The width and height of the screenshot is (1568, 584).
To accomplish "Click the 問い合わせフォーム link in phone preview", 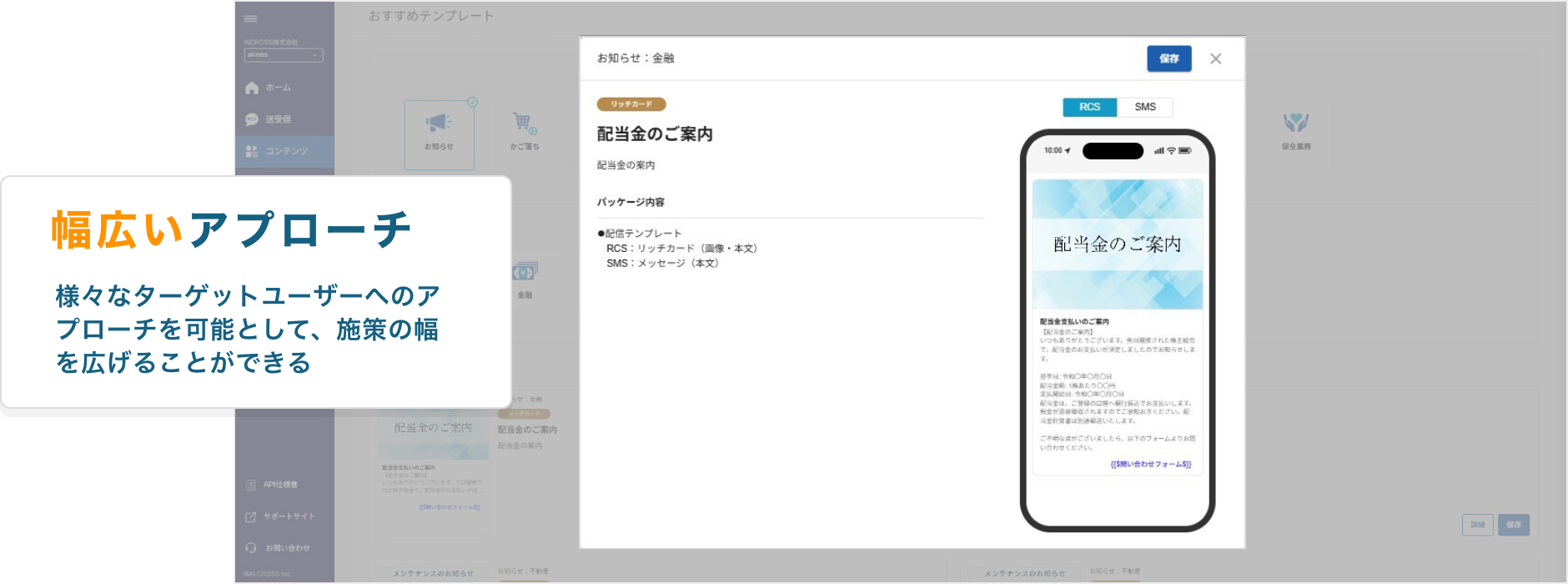I will (x=1151, y=465).
